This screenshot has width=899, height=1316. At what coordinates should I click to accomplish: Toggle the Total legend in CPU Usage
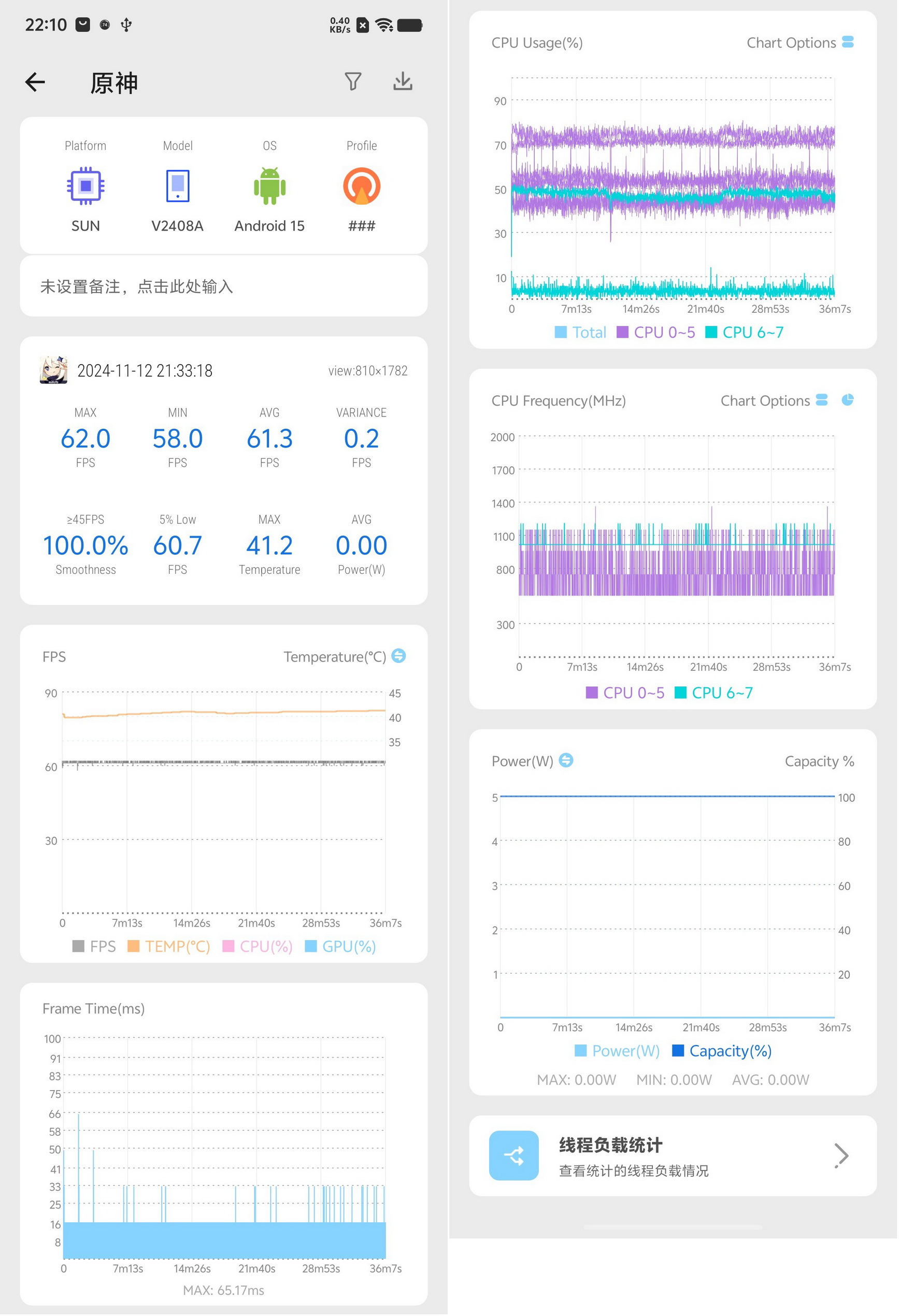coord(581,332)
